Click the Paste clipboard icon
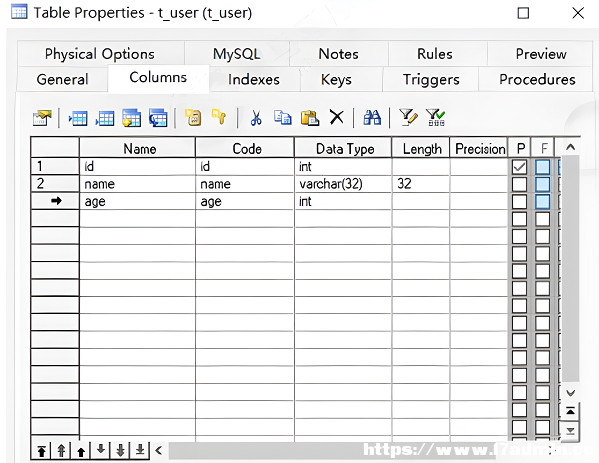 tap(310, 118)
